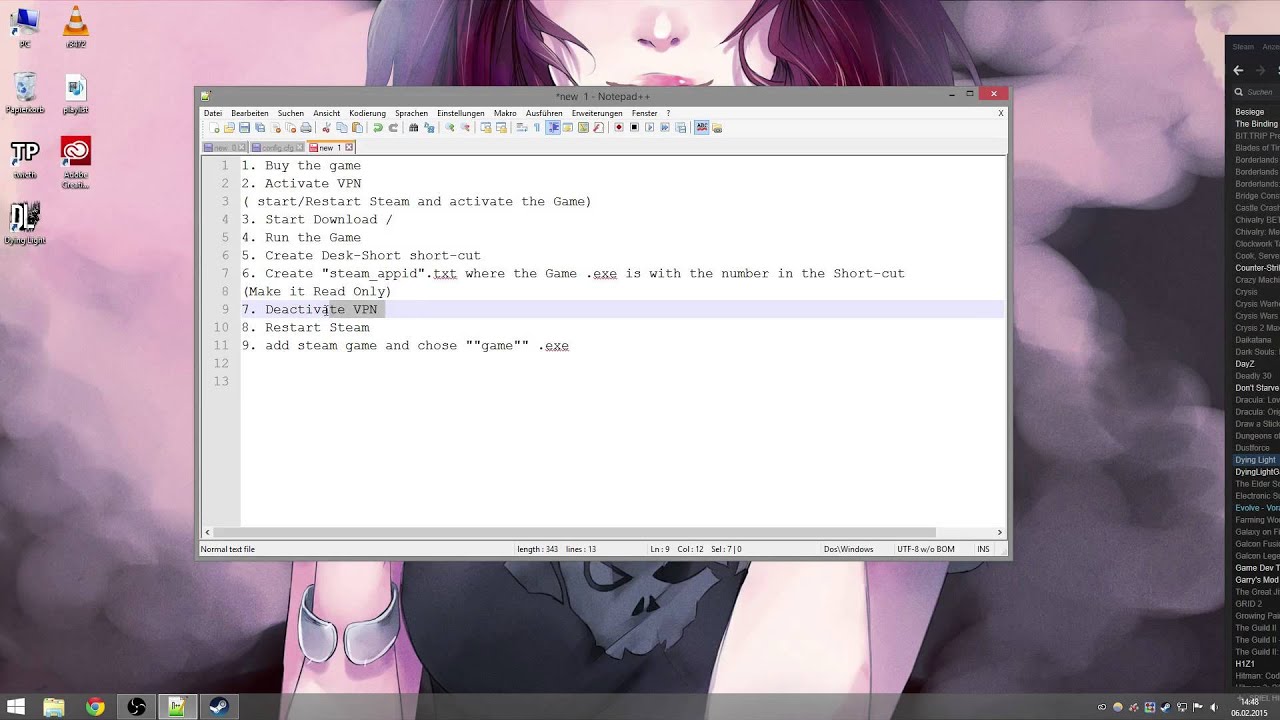Click the Playback macro icon
The width and height of the screenshot is (1280, 720).
[x=650, y=127]
